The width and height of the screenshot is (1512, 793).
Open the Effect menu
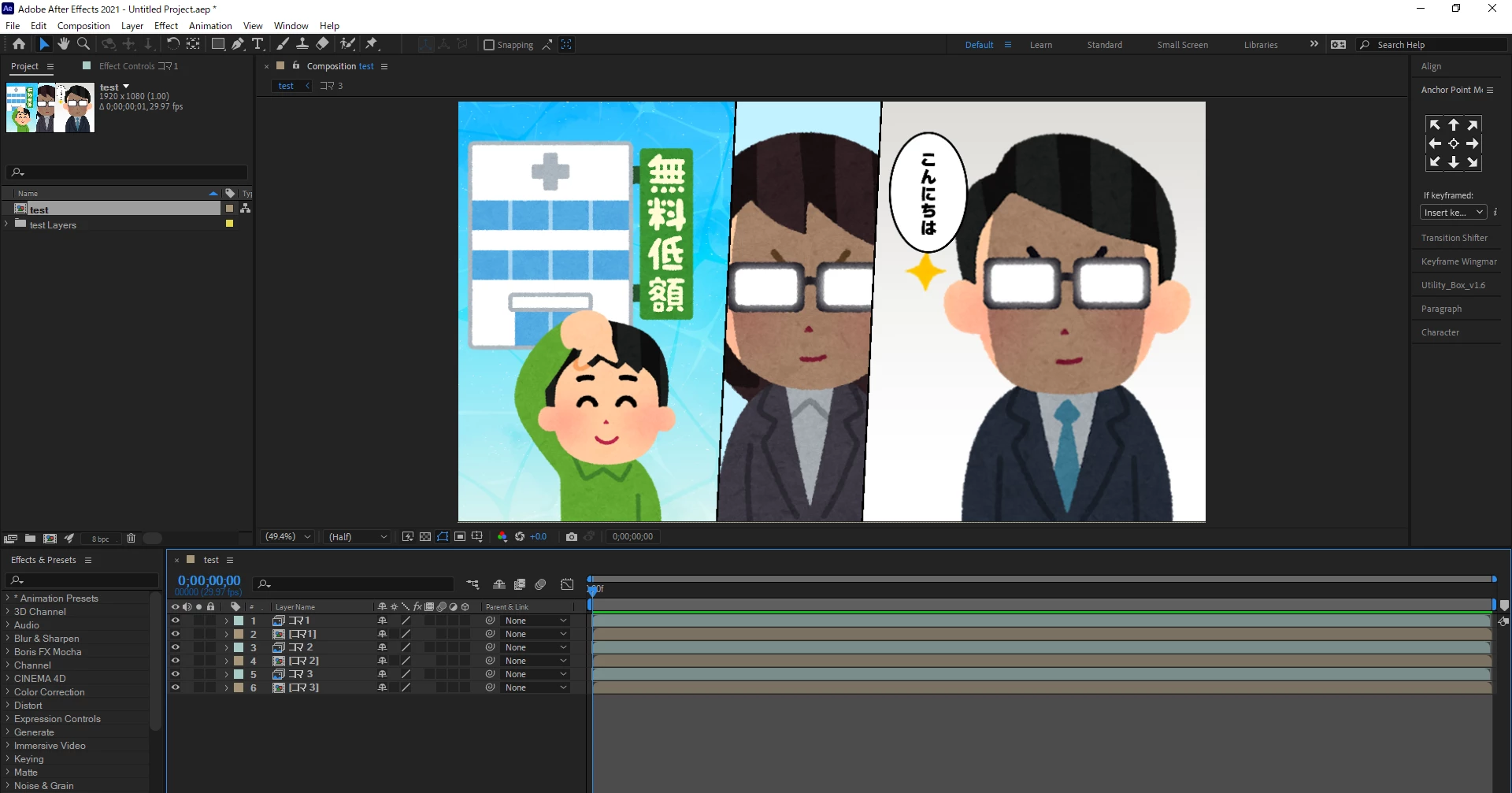pyautogui.click(x=166, y=26)
